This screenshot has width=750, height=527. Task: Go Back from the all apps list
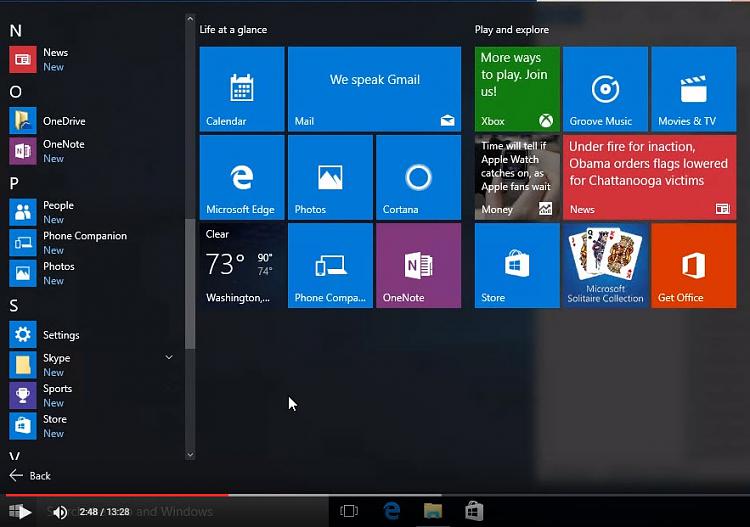tap(30, 475)
